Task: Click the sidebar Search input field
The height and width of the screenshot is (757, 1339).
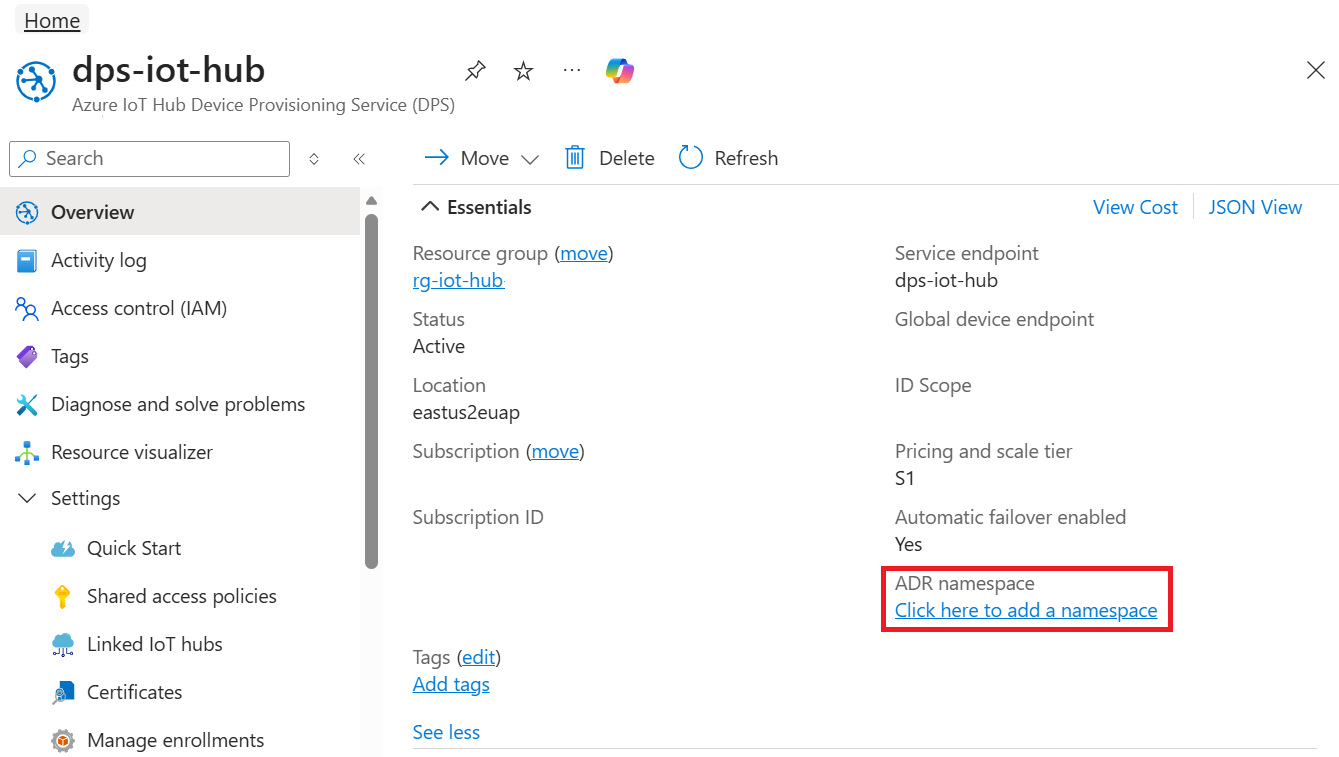Action: click(160, 159)
